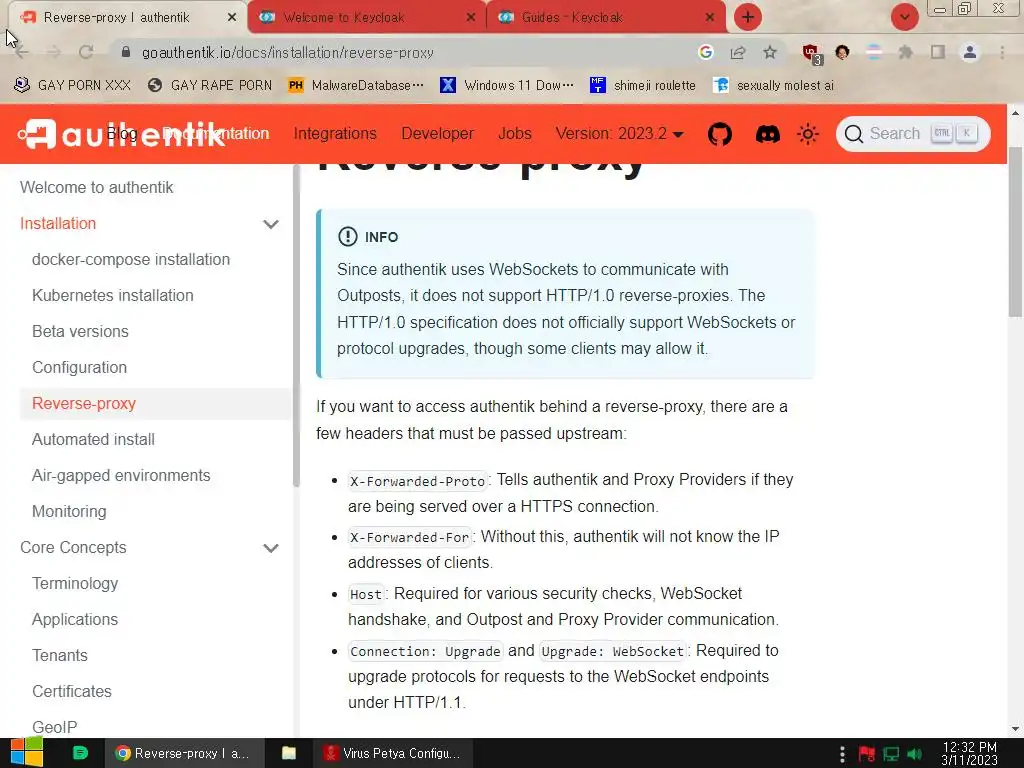
Task: Open the taskbar clock showing 12:32 PM
Action: pos(970,753)
